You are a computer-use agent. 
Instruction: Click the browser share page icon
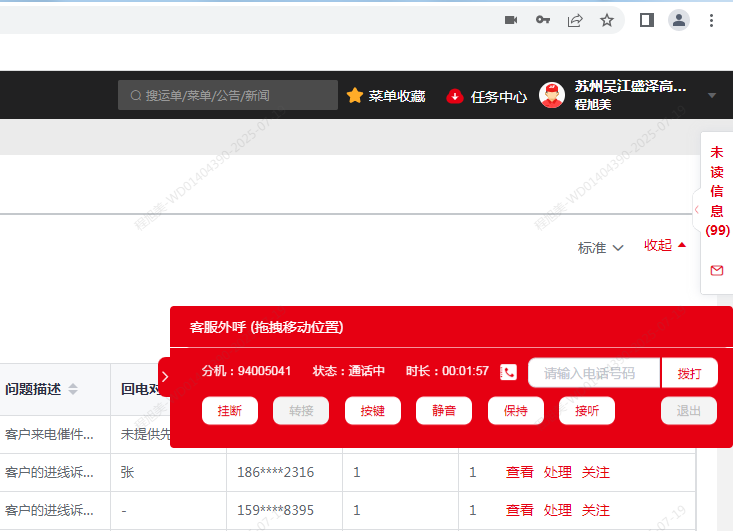pos(575,20)
